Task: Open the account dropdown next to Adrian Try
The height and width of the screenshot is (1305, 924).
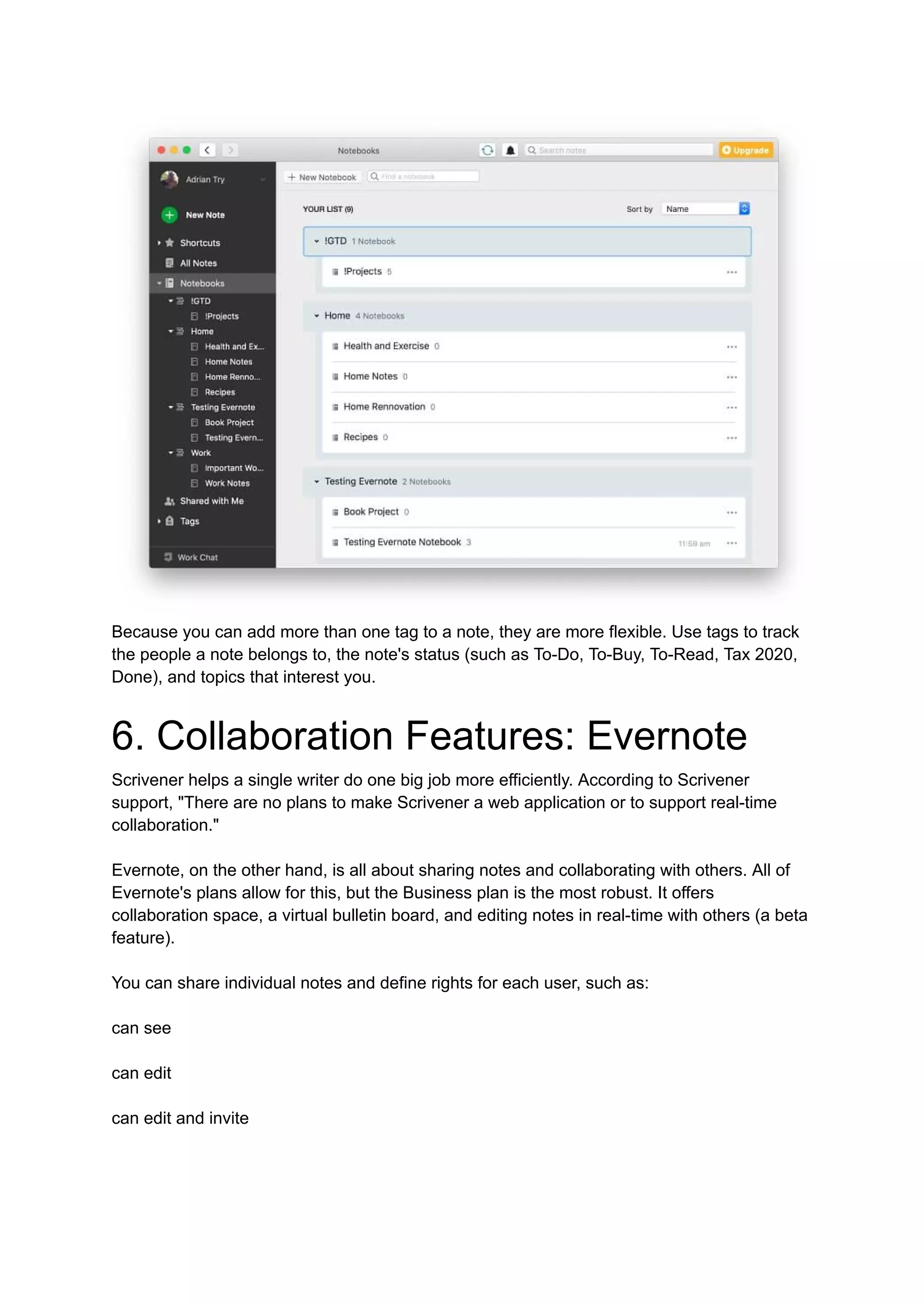Action: tap(263, 180)
